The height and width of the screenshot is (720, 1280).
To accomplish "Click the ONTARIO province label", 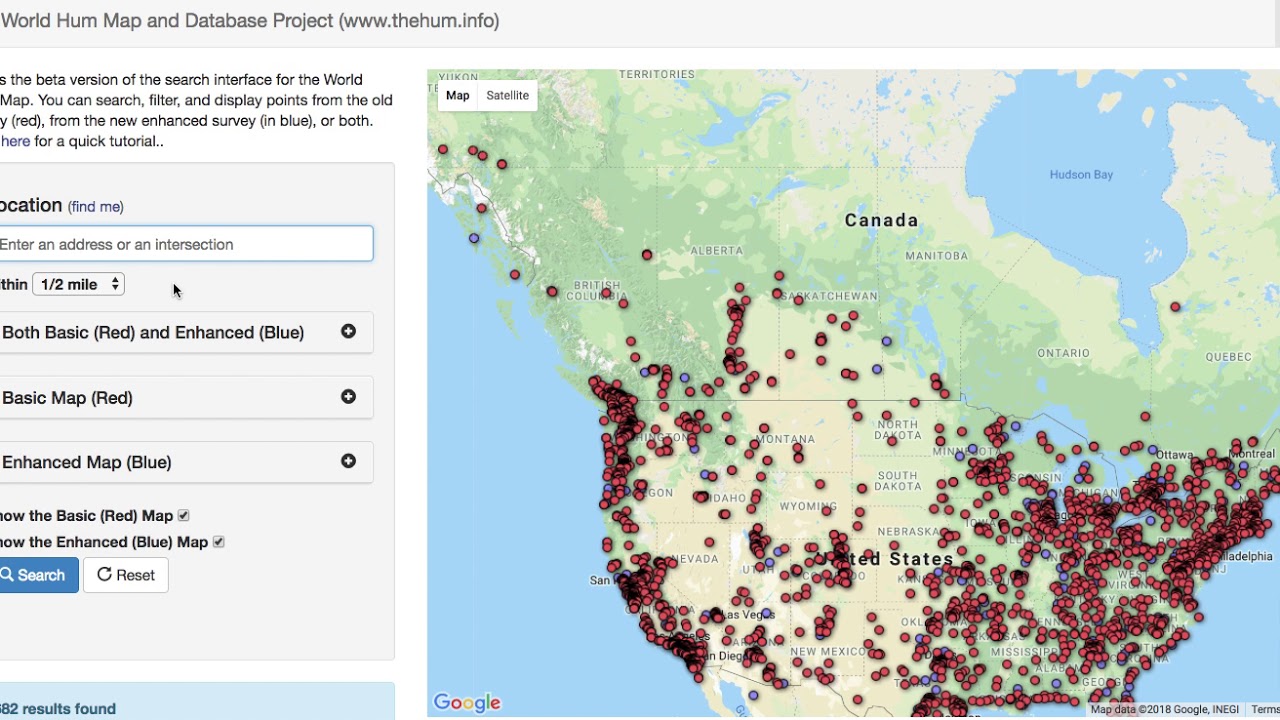I will [1063, 353].
